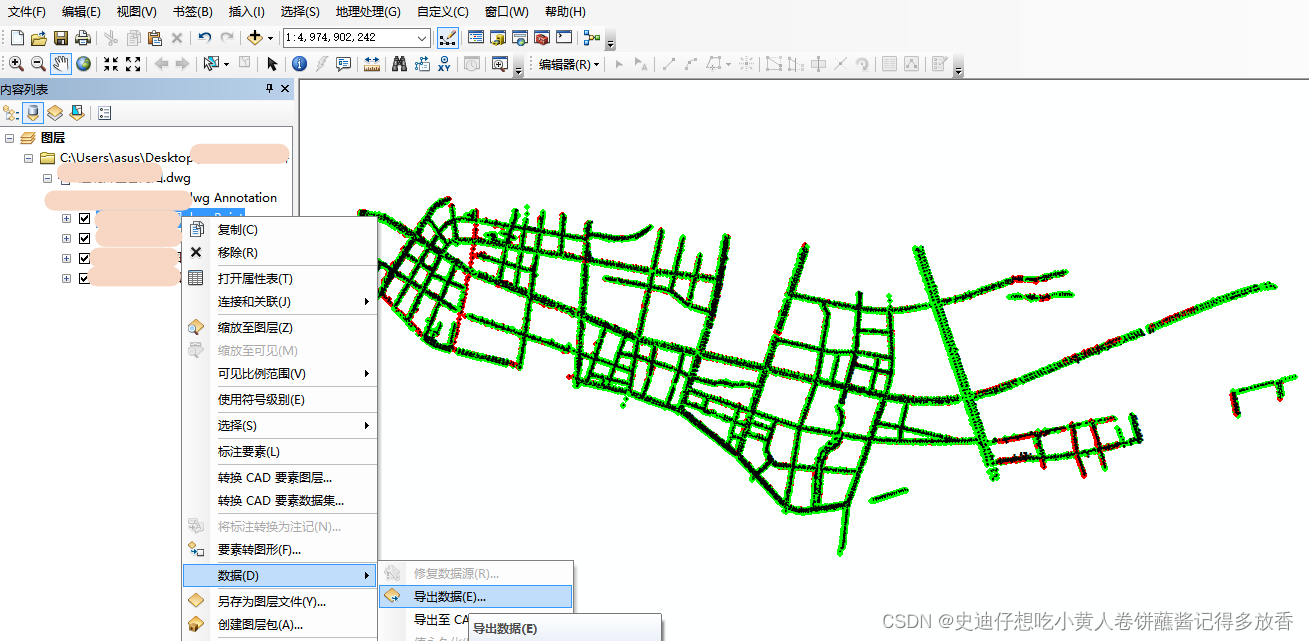Select the Add Data tool
The image size is (1309, 641).
256,38
